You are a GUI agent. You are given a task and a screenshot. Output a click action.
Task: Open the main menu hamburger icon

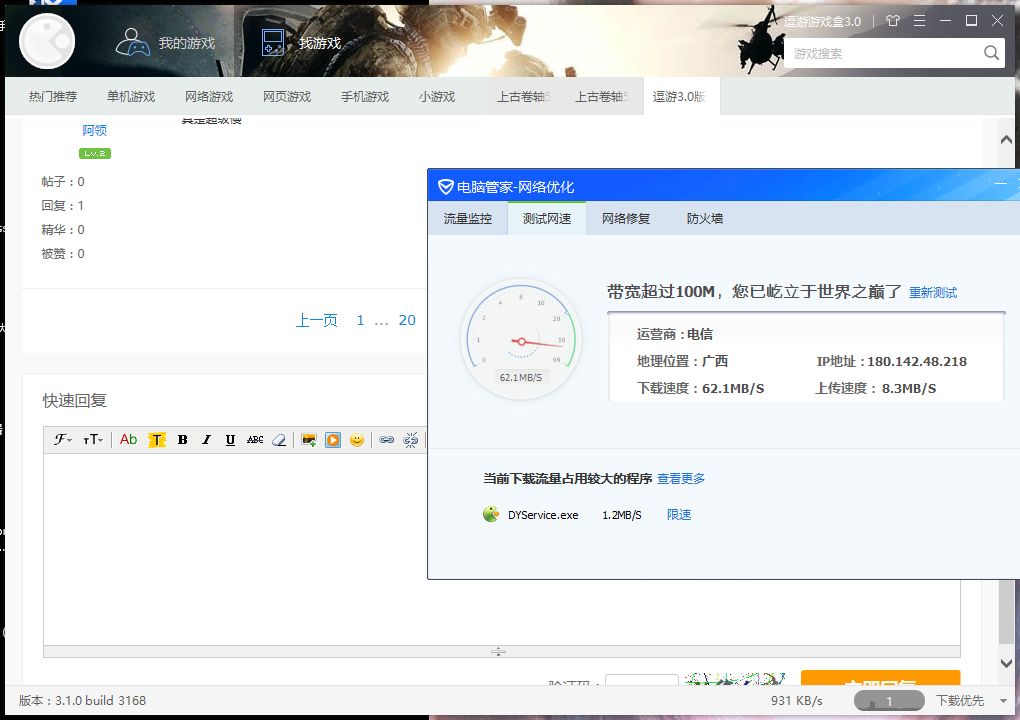click(x=919, y=21)
